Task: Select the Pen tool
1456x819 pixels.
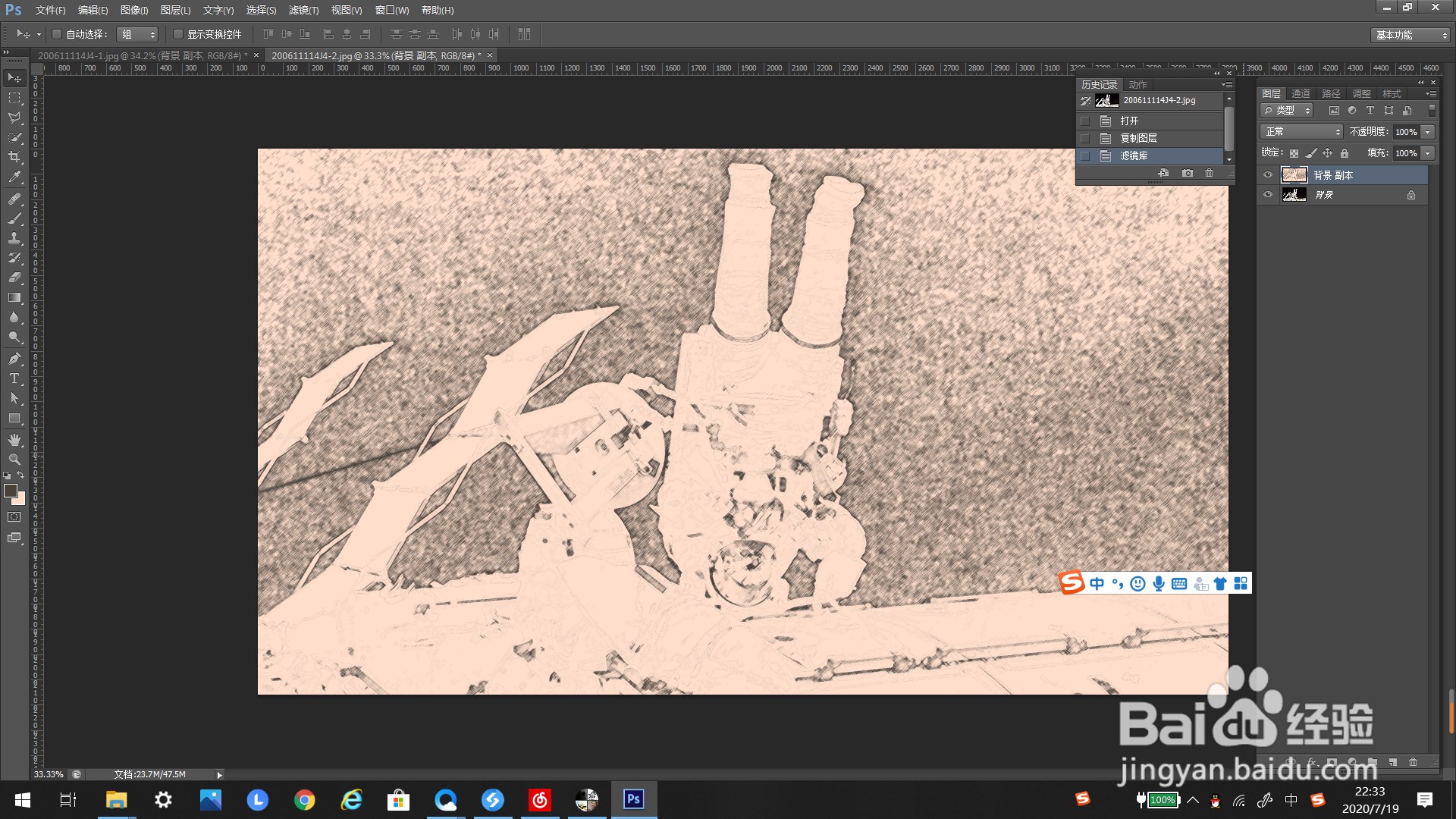Action: coord(14,358)
